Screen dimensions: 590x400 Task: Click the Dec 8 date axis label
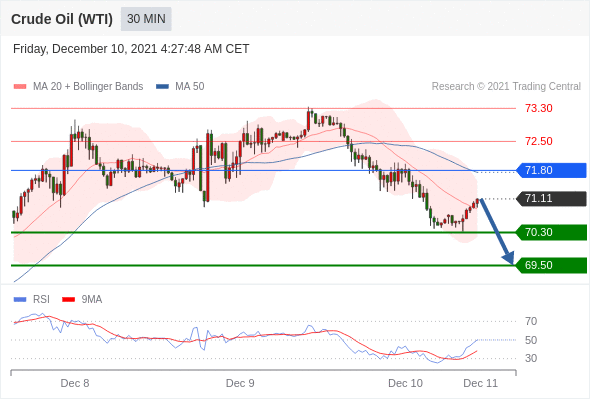[75, 383]
